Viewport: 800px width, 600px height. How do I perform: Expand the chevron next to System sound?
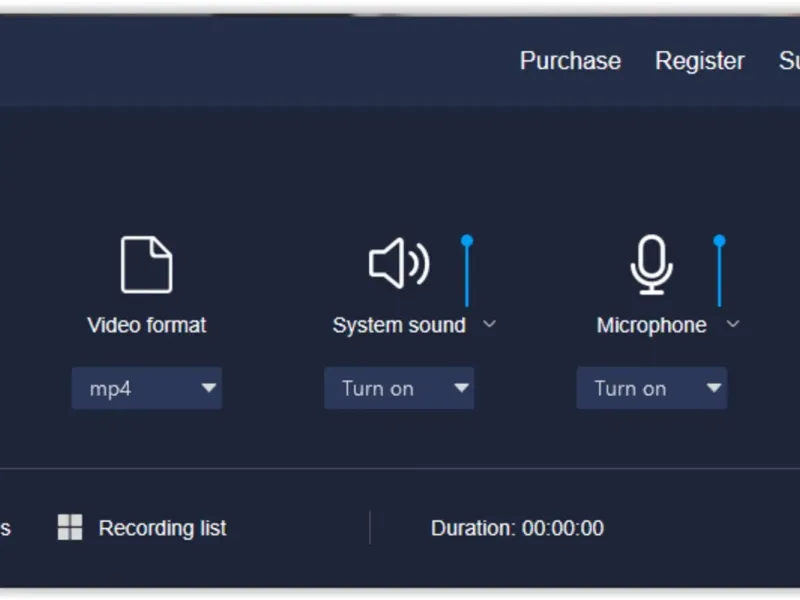489,324
